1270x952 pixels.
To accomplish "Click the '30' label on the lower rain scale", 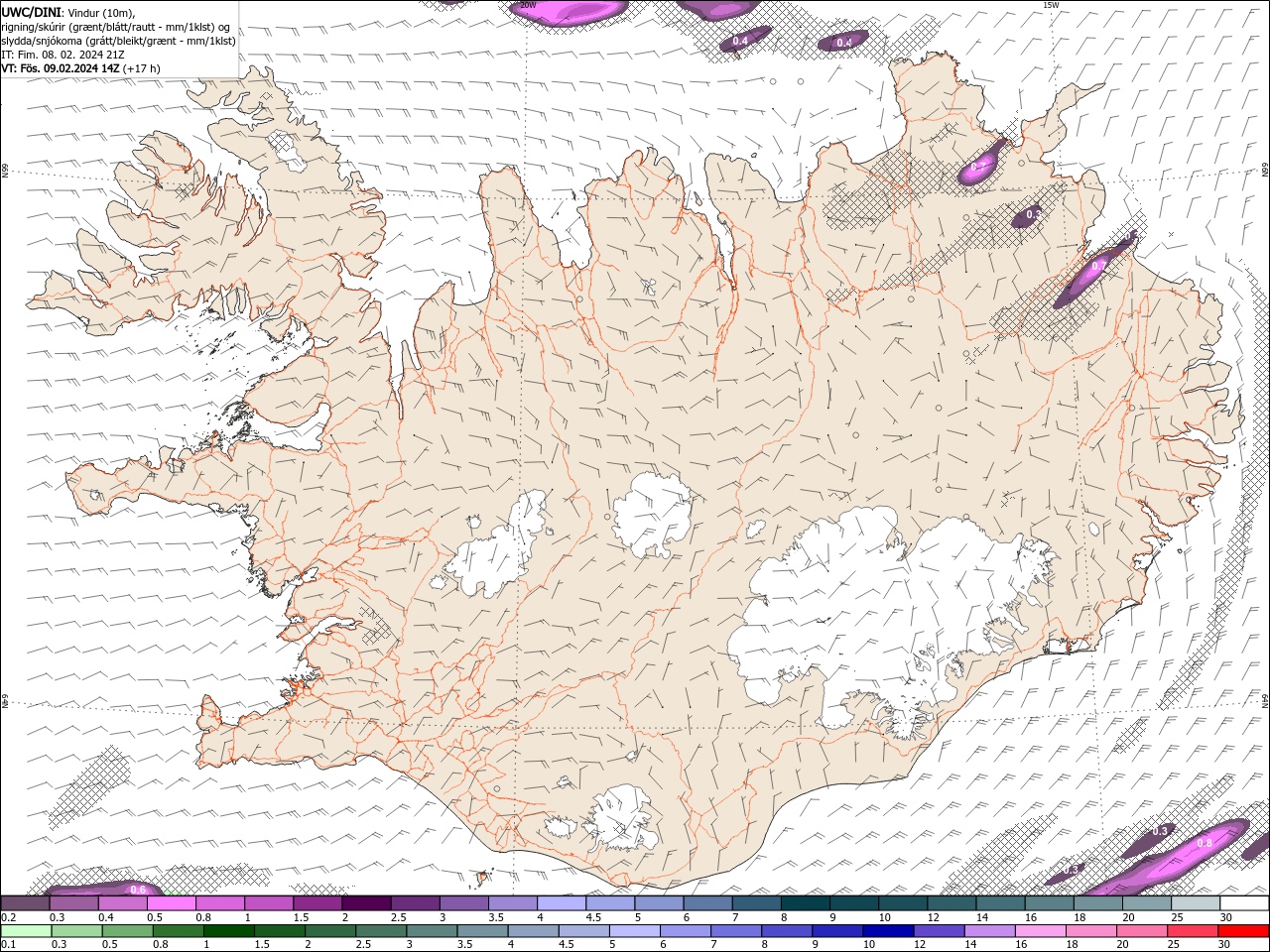I will point(1226,944).
